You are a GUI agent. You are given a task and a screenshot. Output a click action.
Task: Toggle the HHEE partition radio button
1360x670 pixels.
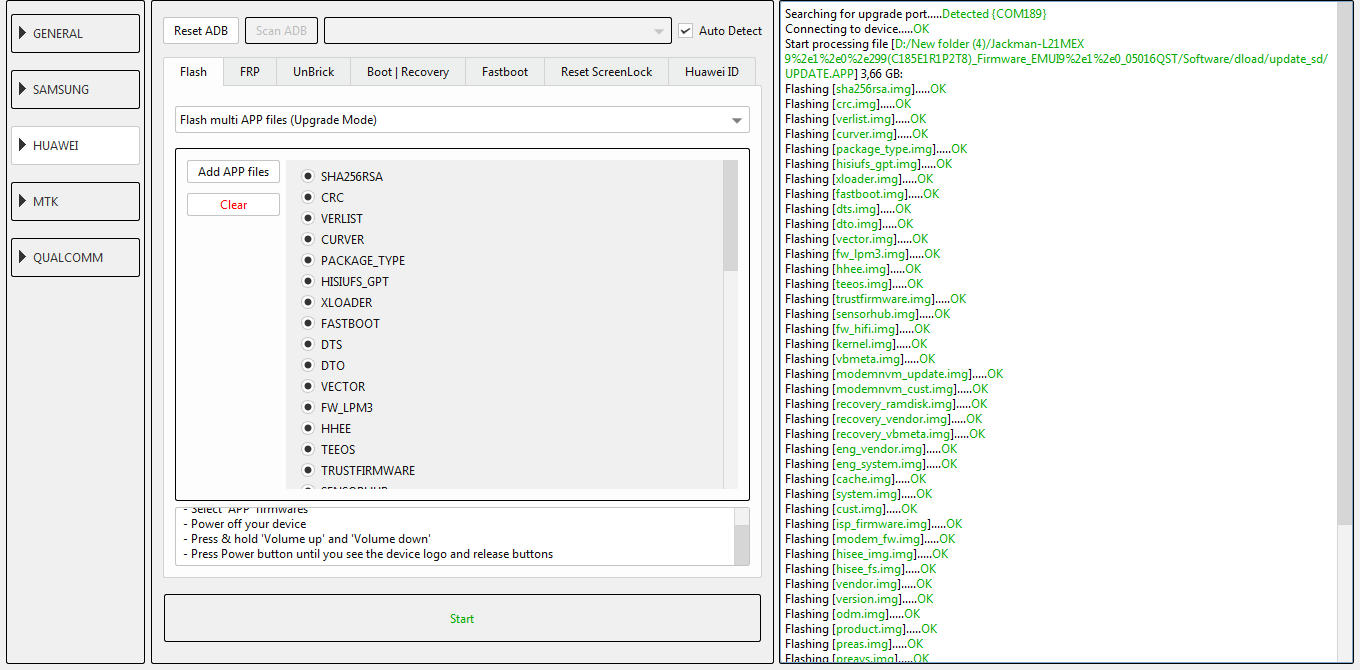pyautogui.click(x=308, y=429)
